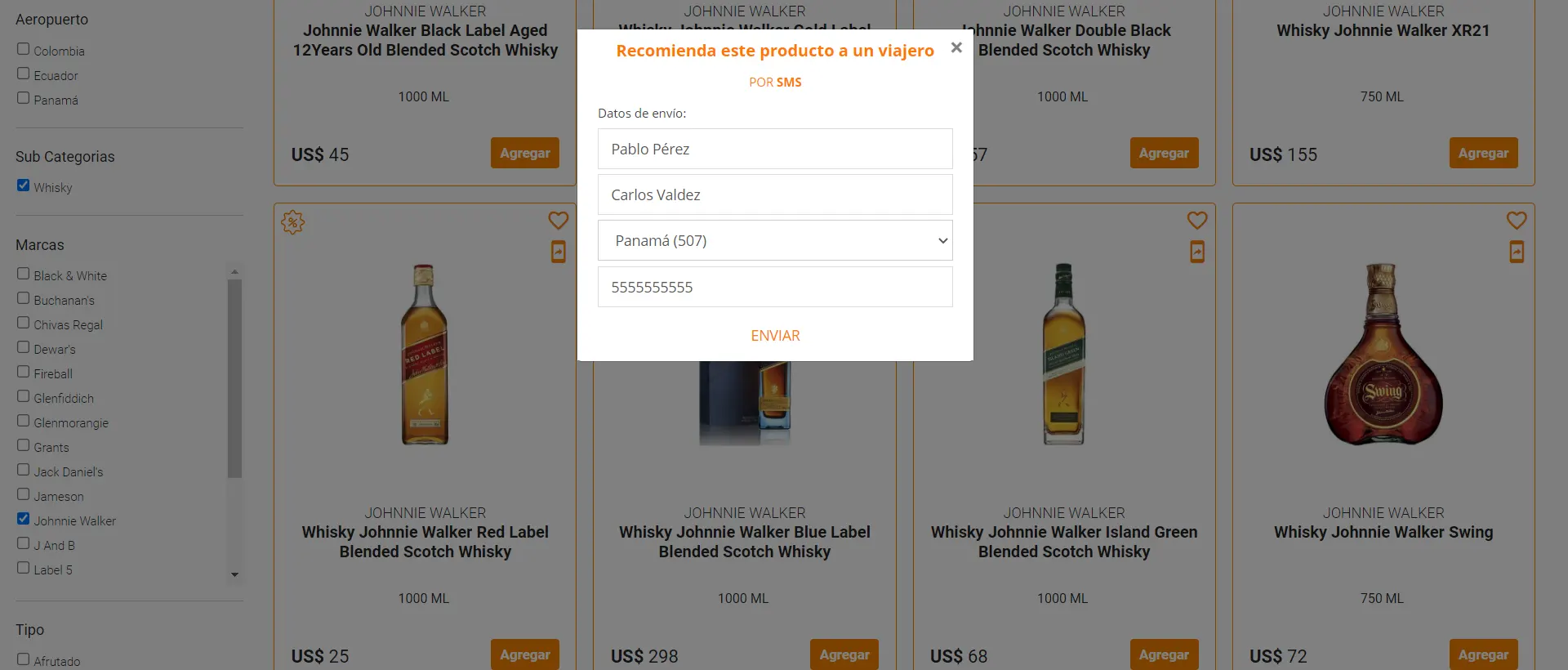Image resolution: width=1568 pixels, height=670 pixels.
Task: Favorite the Island Green whisky heart icon
Action: pos(1197,221)
